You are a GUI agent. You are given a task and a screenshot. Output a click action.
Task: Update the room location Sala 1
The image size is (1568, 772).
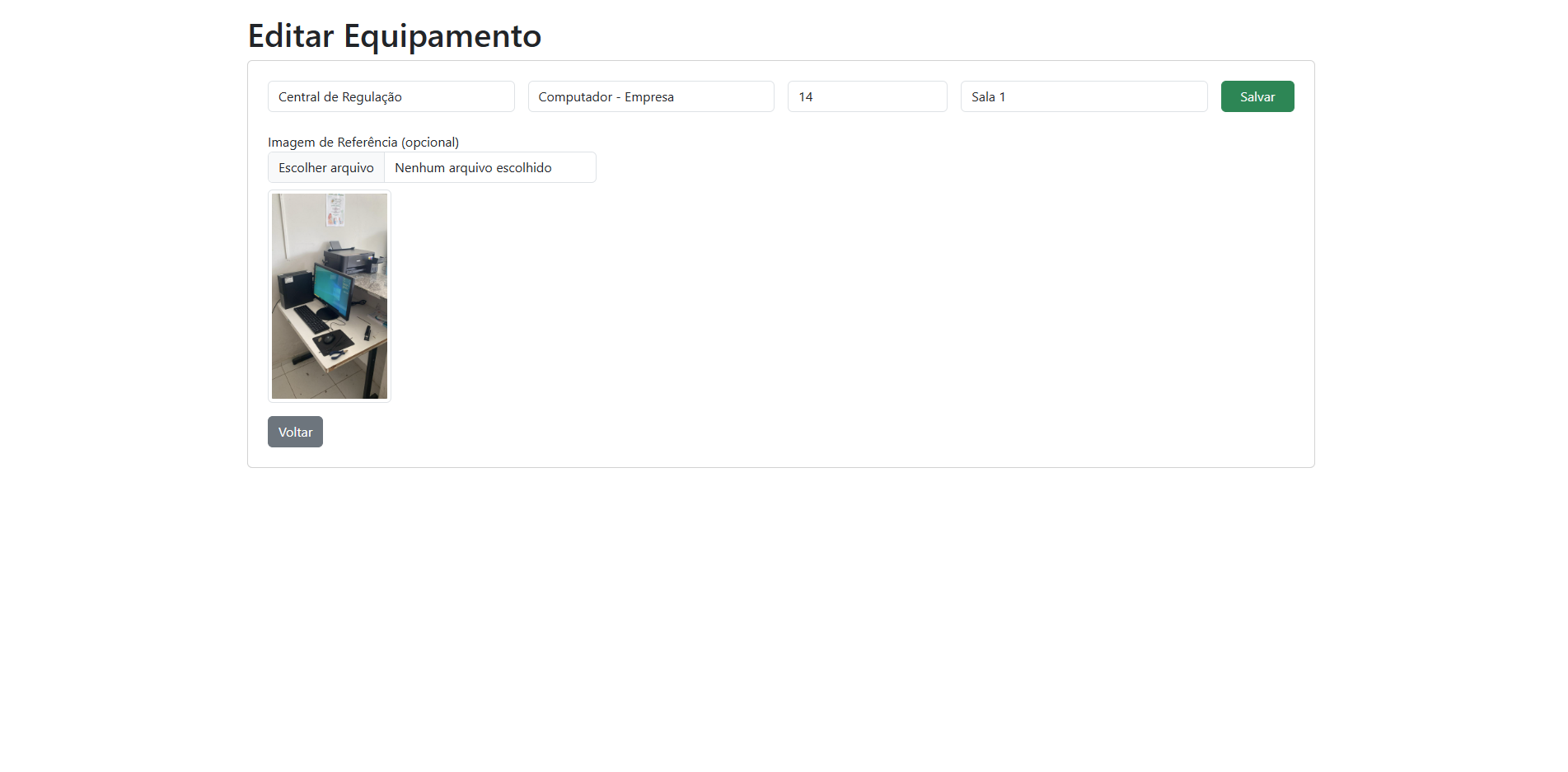1084,96
